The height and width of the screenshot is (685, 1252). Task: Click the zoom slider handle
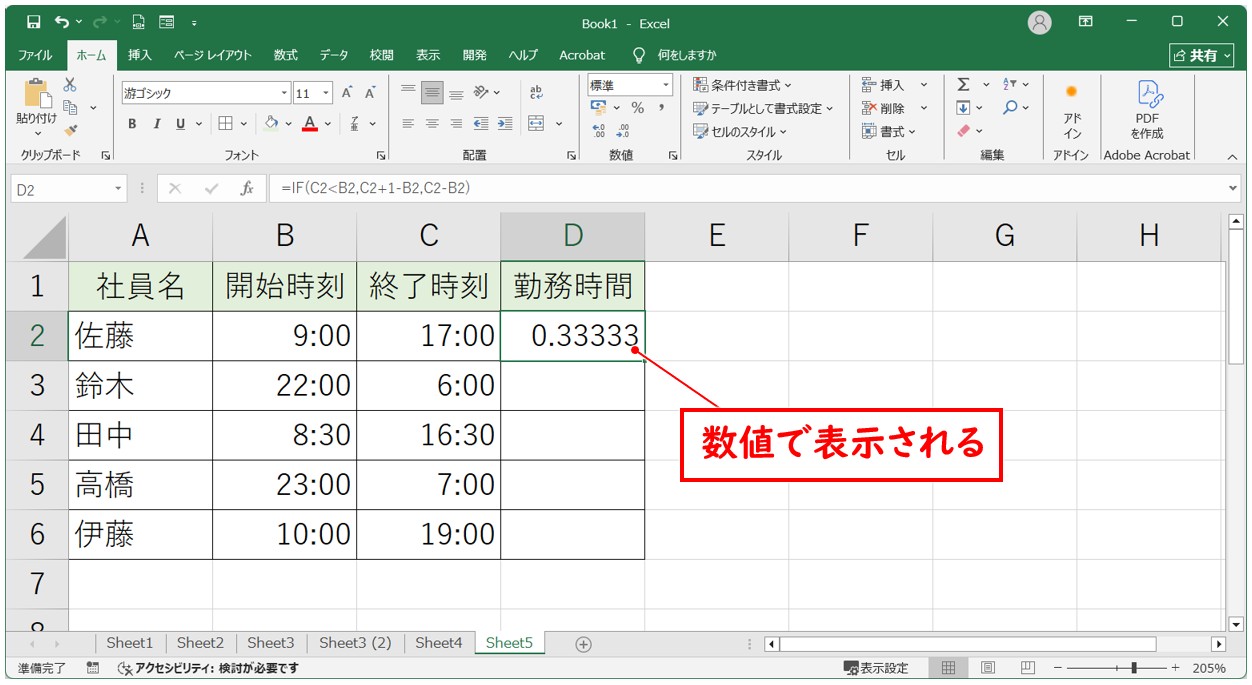[x=1132, y=668]
